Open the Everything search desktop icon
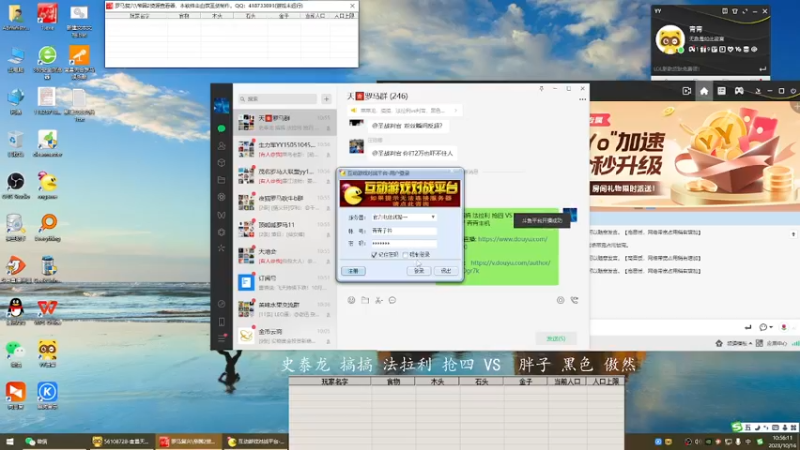The image size is (800, 450). (47, 228)
